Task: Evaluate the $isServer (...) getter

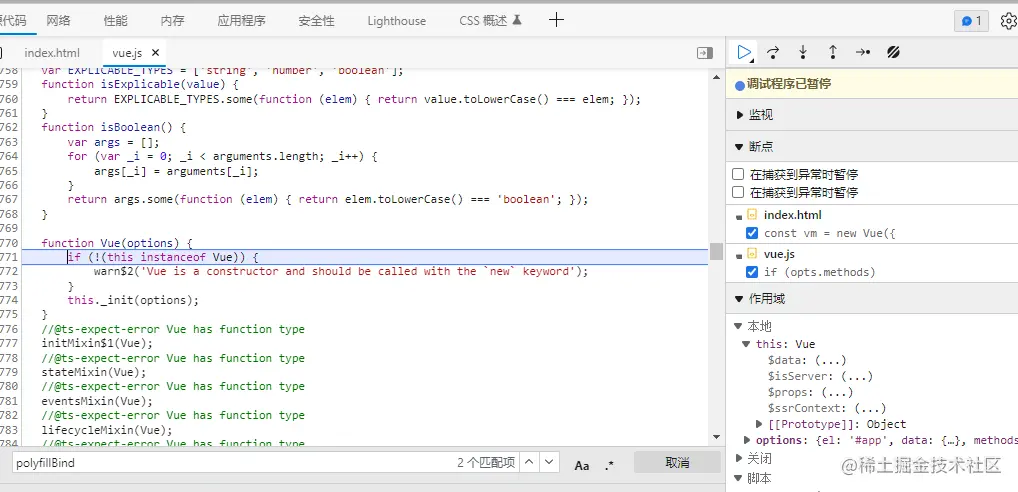Action: click(857, 376)
